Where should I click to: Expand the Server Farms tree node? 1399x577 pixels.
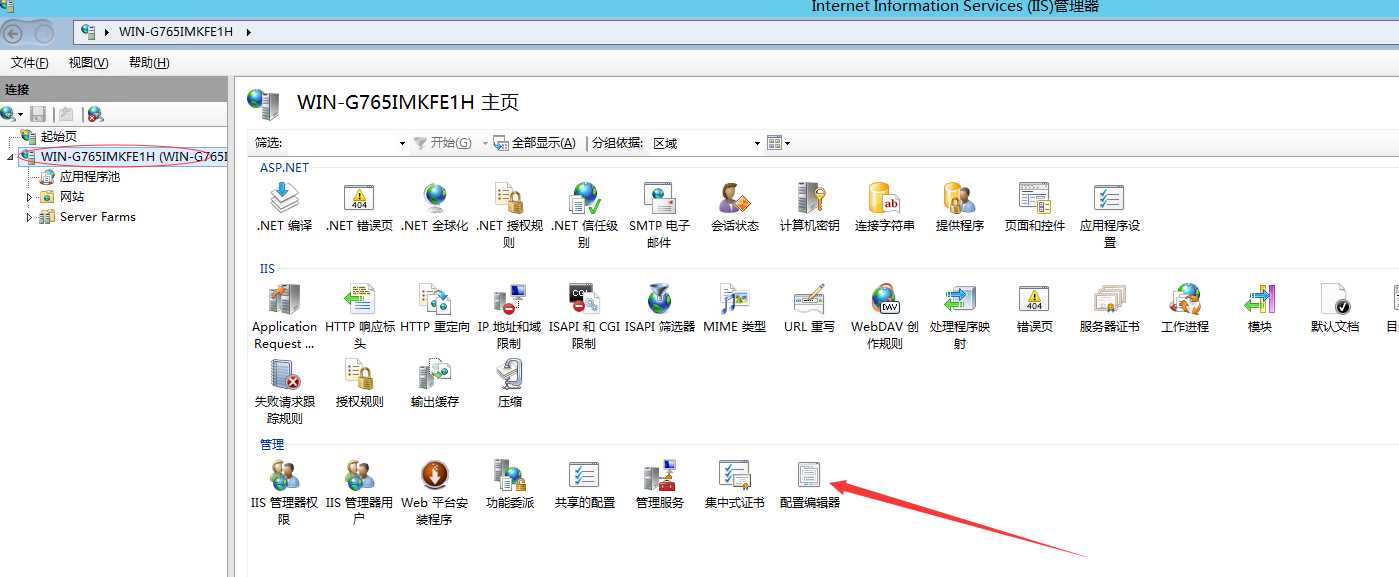pyautogui.click(x=29, y=217)
